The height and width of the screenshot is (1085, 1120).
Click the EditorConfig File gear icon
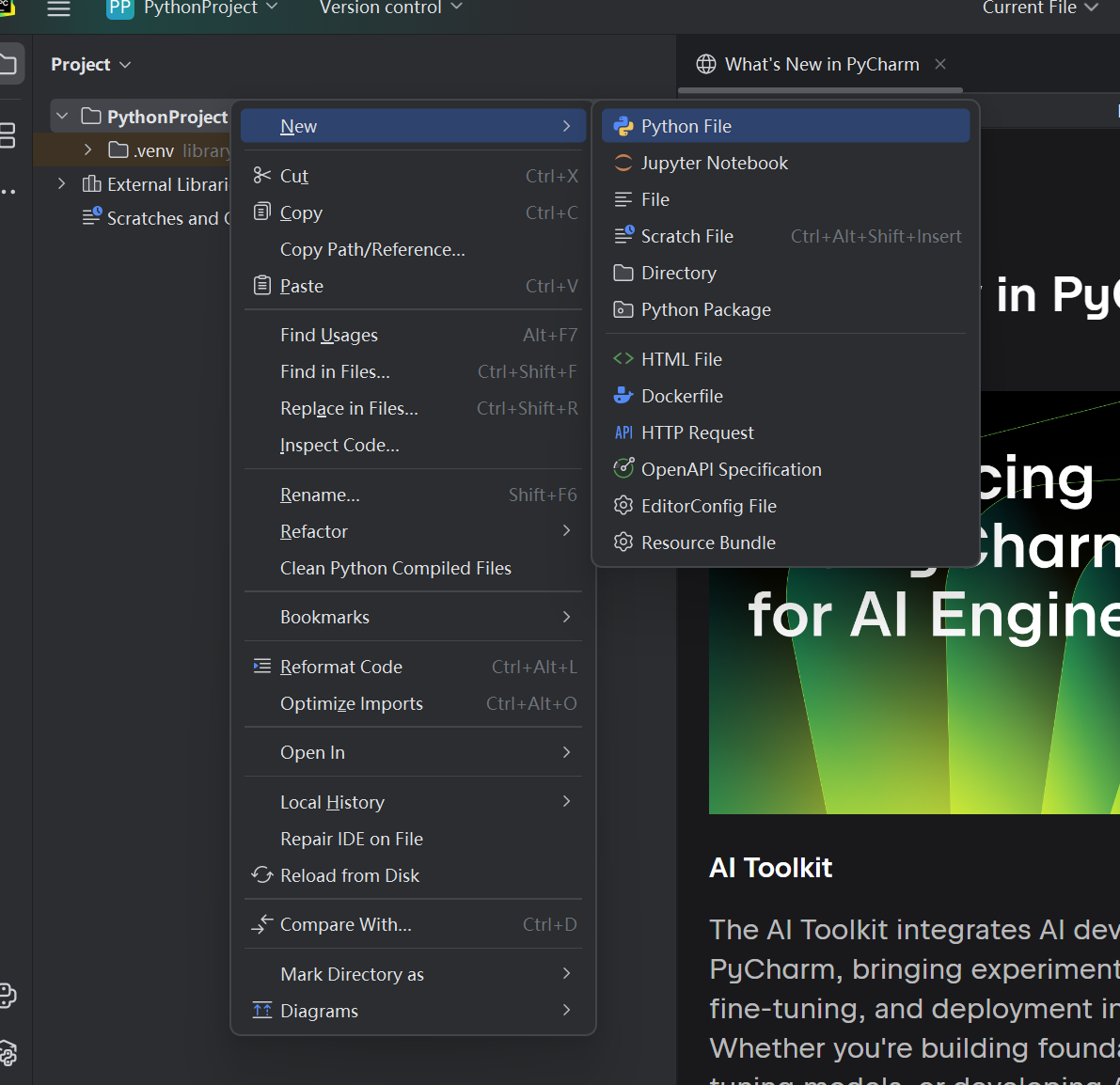(x=623, y=506)
